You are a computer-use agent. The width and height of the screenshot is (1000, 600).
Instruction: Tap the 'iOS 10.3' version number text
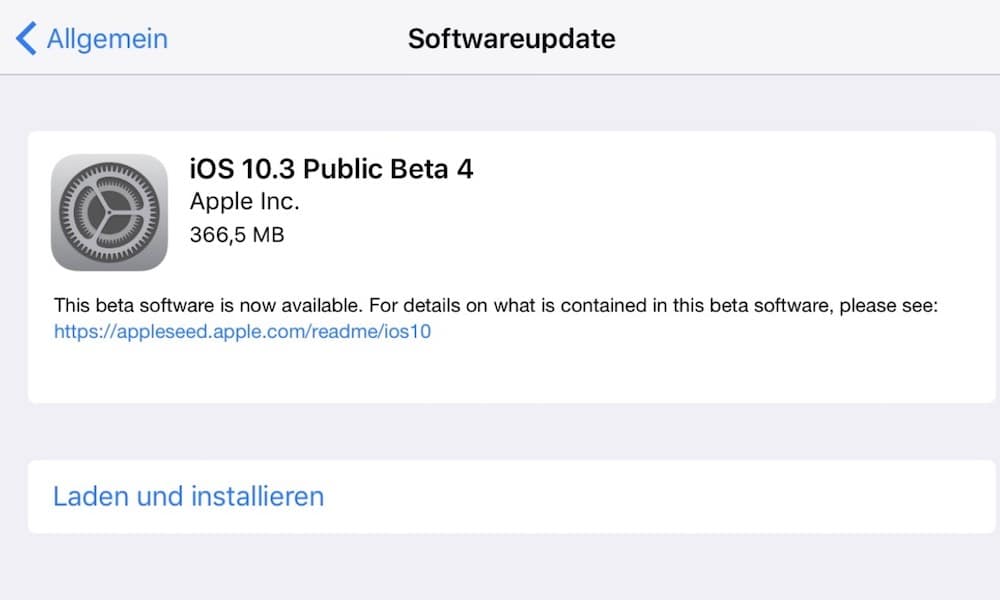pos(242,169)
